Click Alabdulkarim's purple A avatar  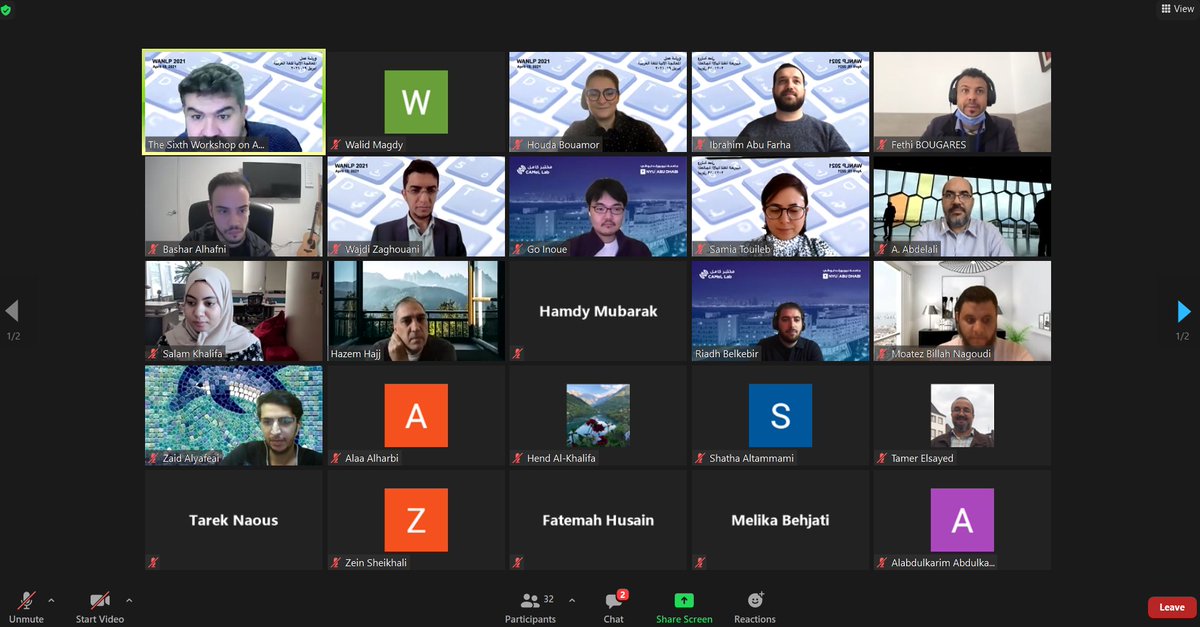pos(962,520)
